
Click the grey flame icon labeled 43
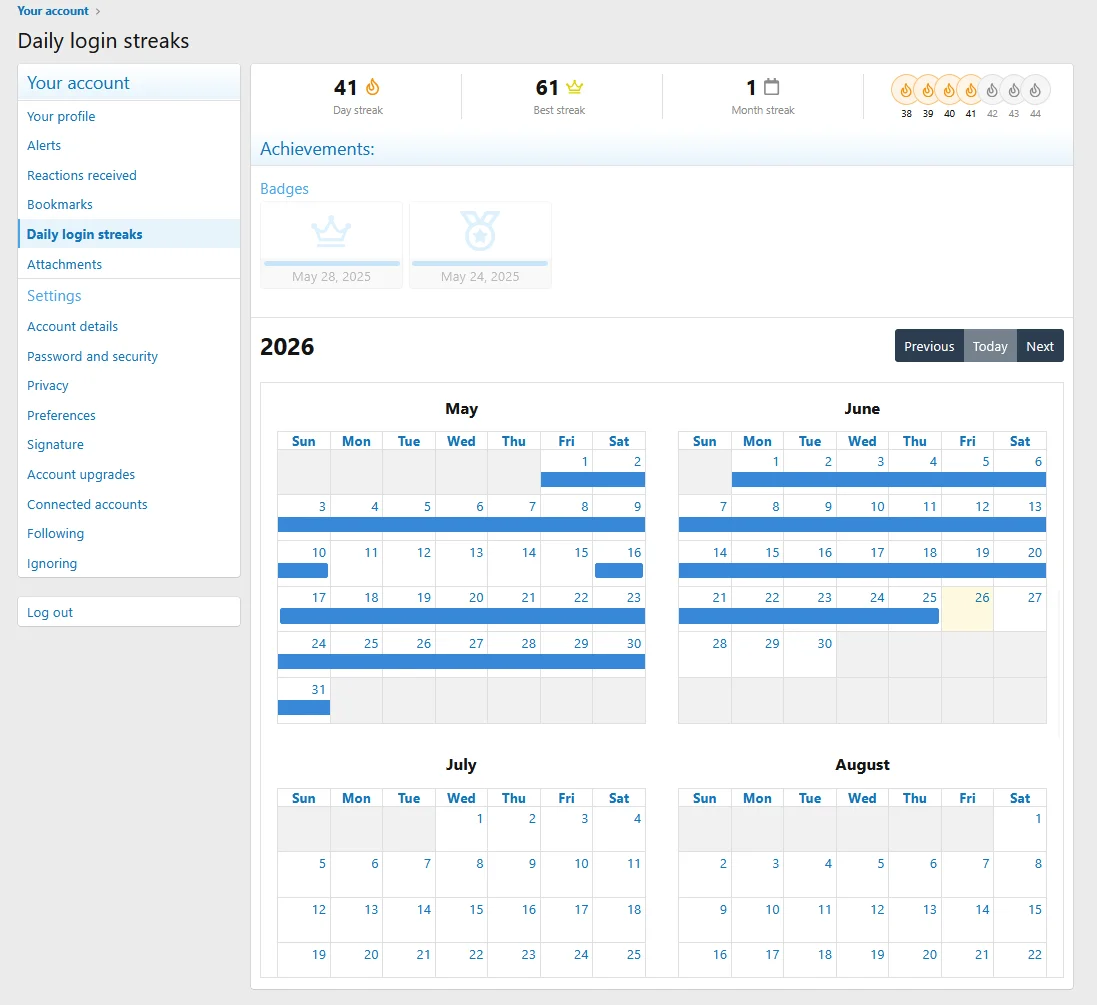pyautogui.click(x=1014, y=90)
